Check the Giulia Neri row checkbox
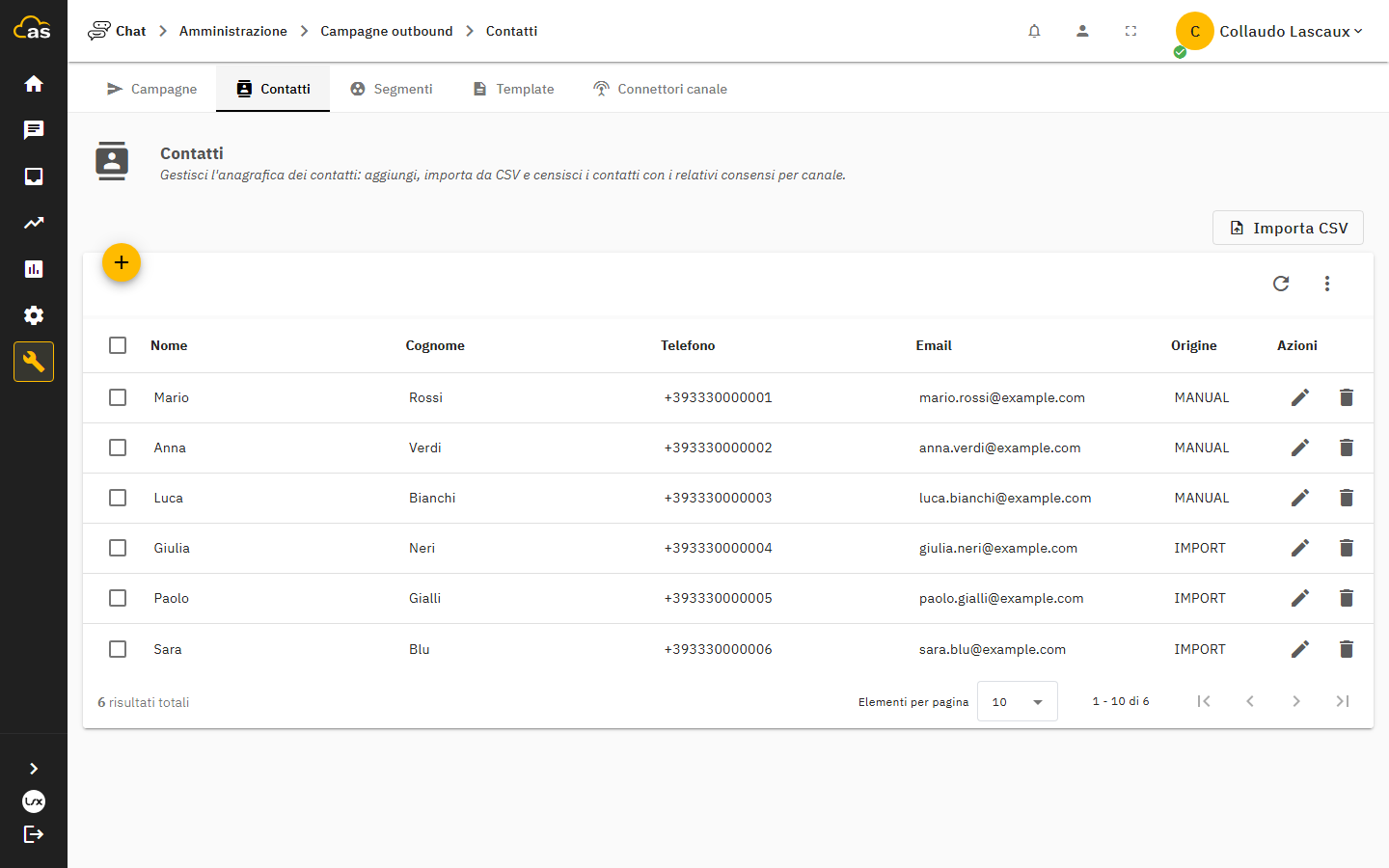Screen dimensions: 1389x868 click(118, 548)
